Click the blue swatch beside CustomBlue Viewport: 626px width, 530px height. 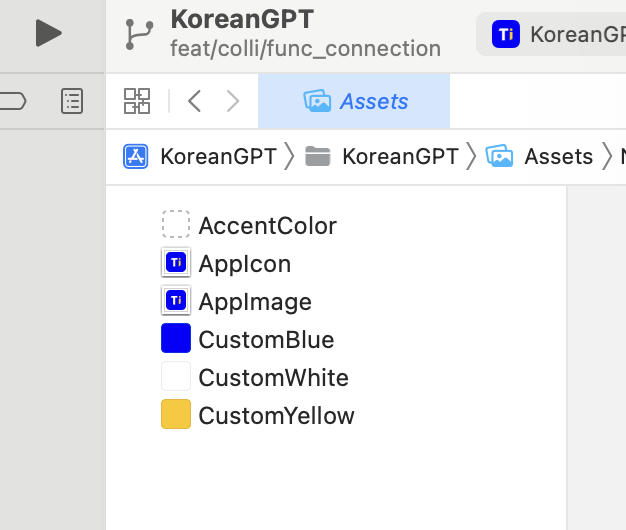[x=176, y=338]
